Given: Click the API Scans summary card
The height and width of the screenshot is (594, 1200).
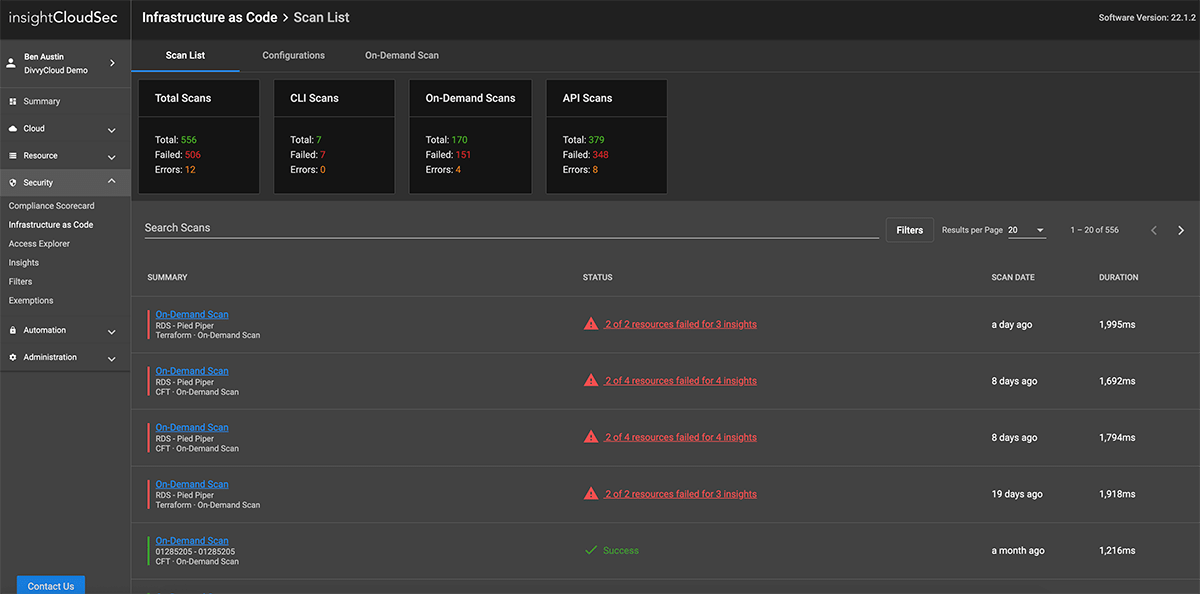Looking at the screenshot, I should 606,136.
